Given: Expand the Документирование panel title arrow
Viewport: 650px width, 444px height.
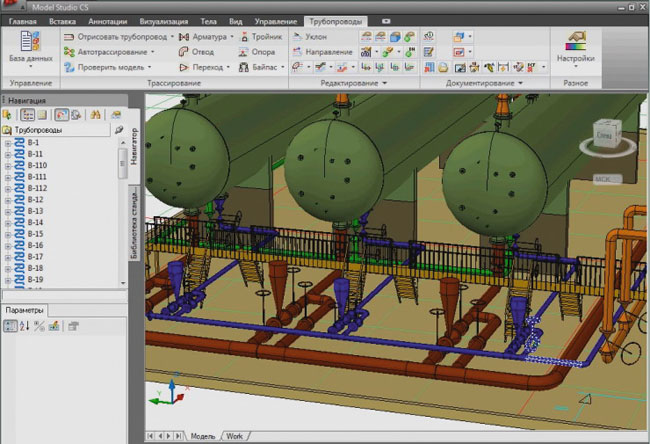Looking at the screenshot, I should (x=520, y=83).
